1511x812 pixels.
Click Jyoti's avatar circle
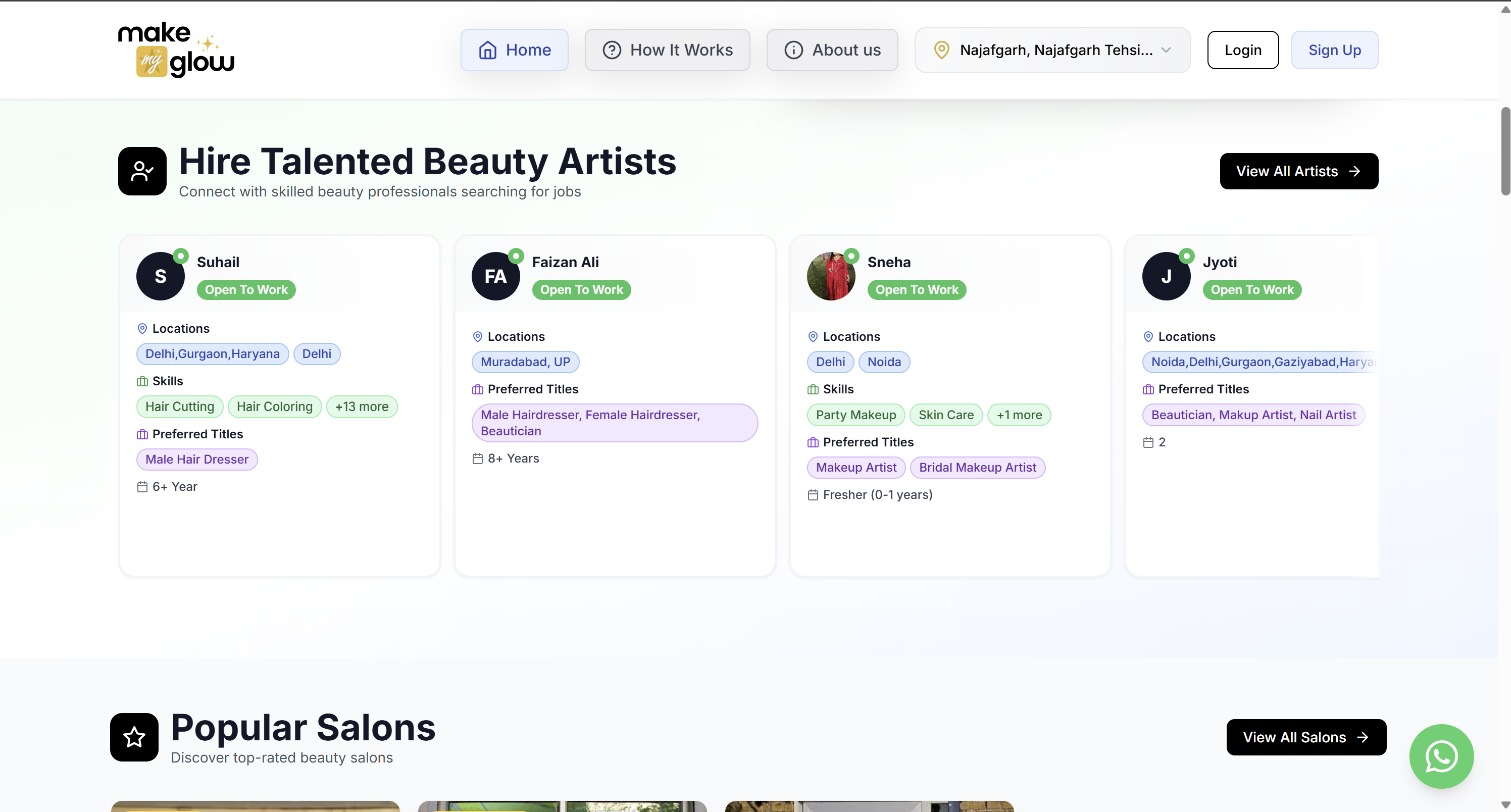(x=1166, y=276)
